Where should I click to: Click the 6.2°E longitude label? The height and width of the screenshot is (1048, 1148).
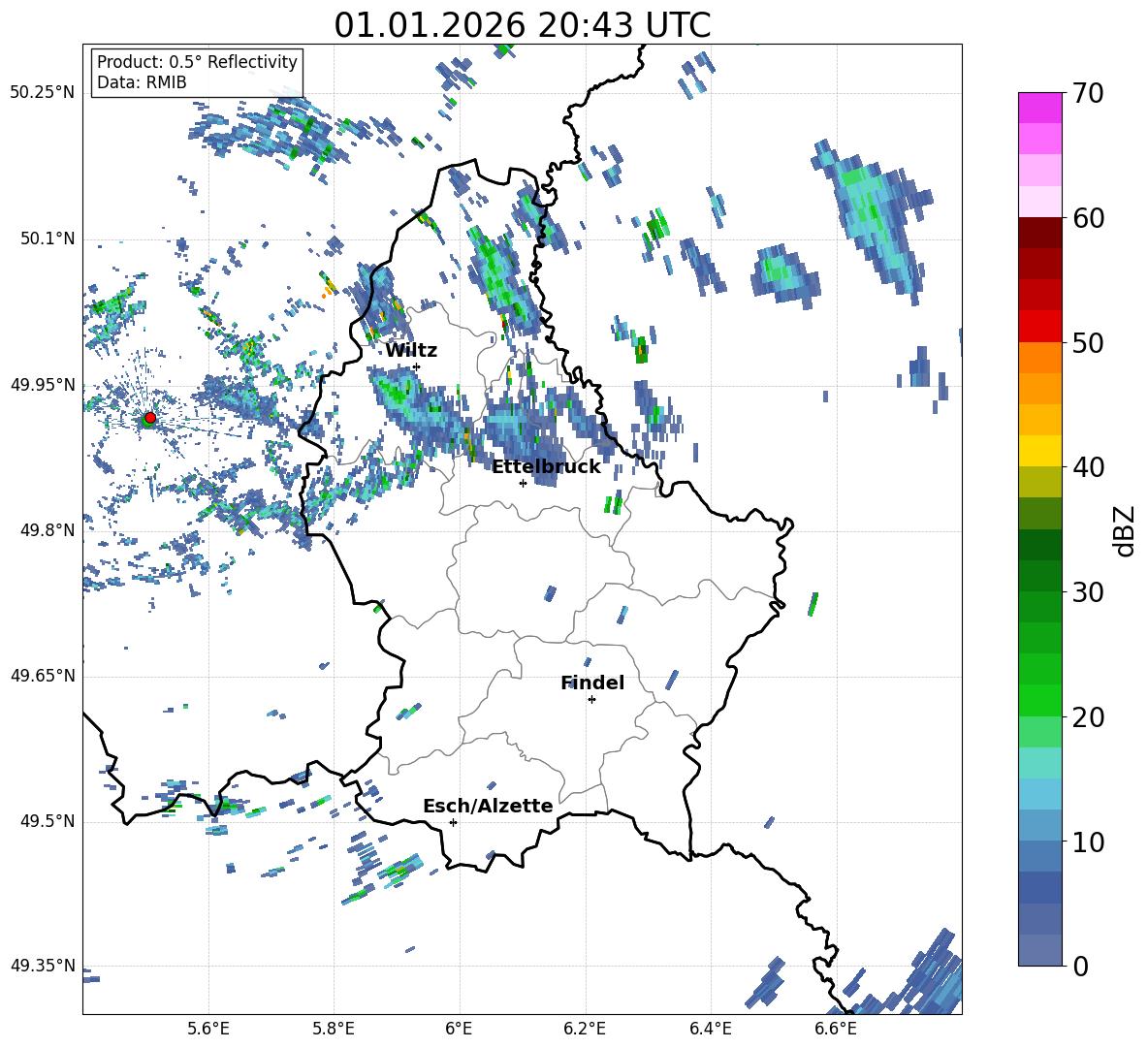(x=585, y=1029)
